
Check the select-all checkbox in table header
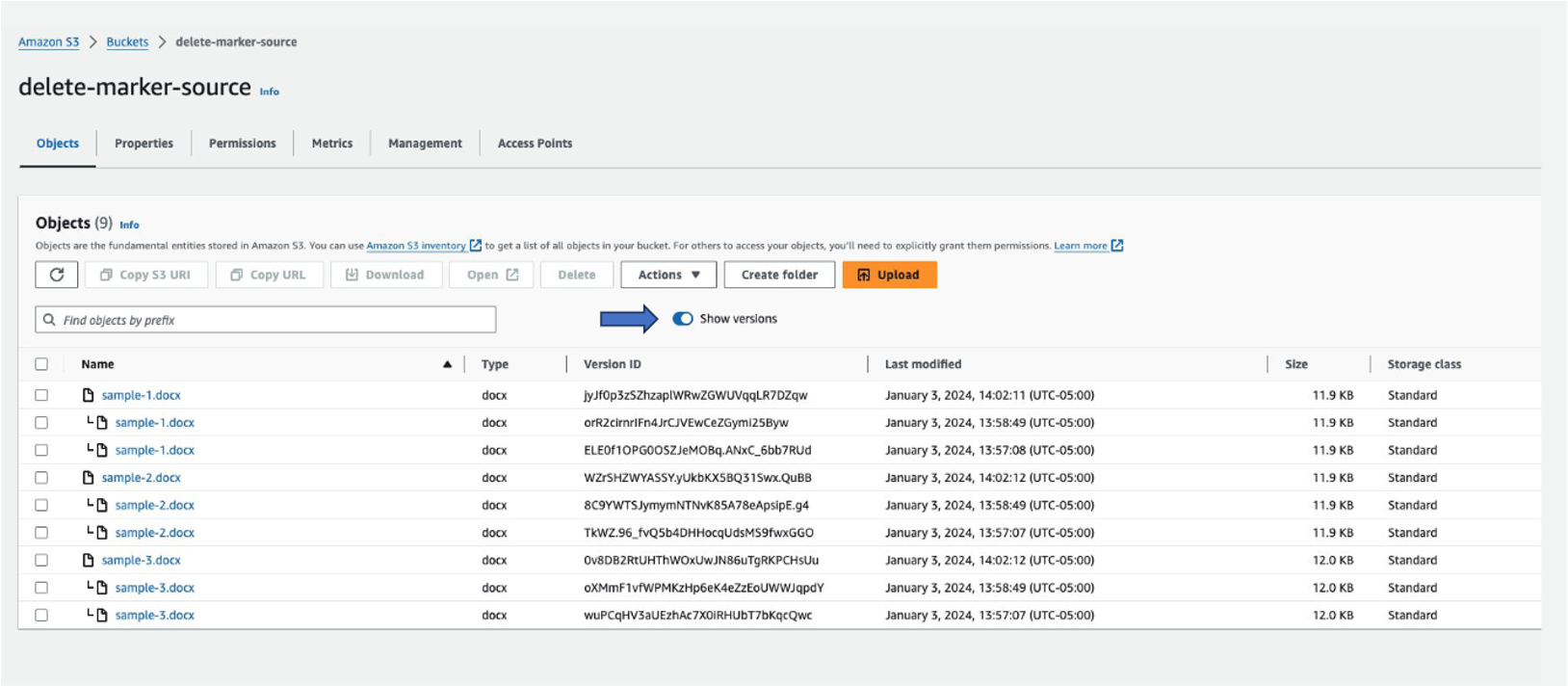[41, 364]
